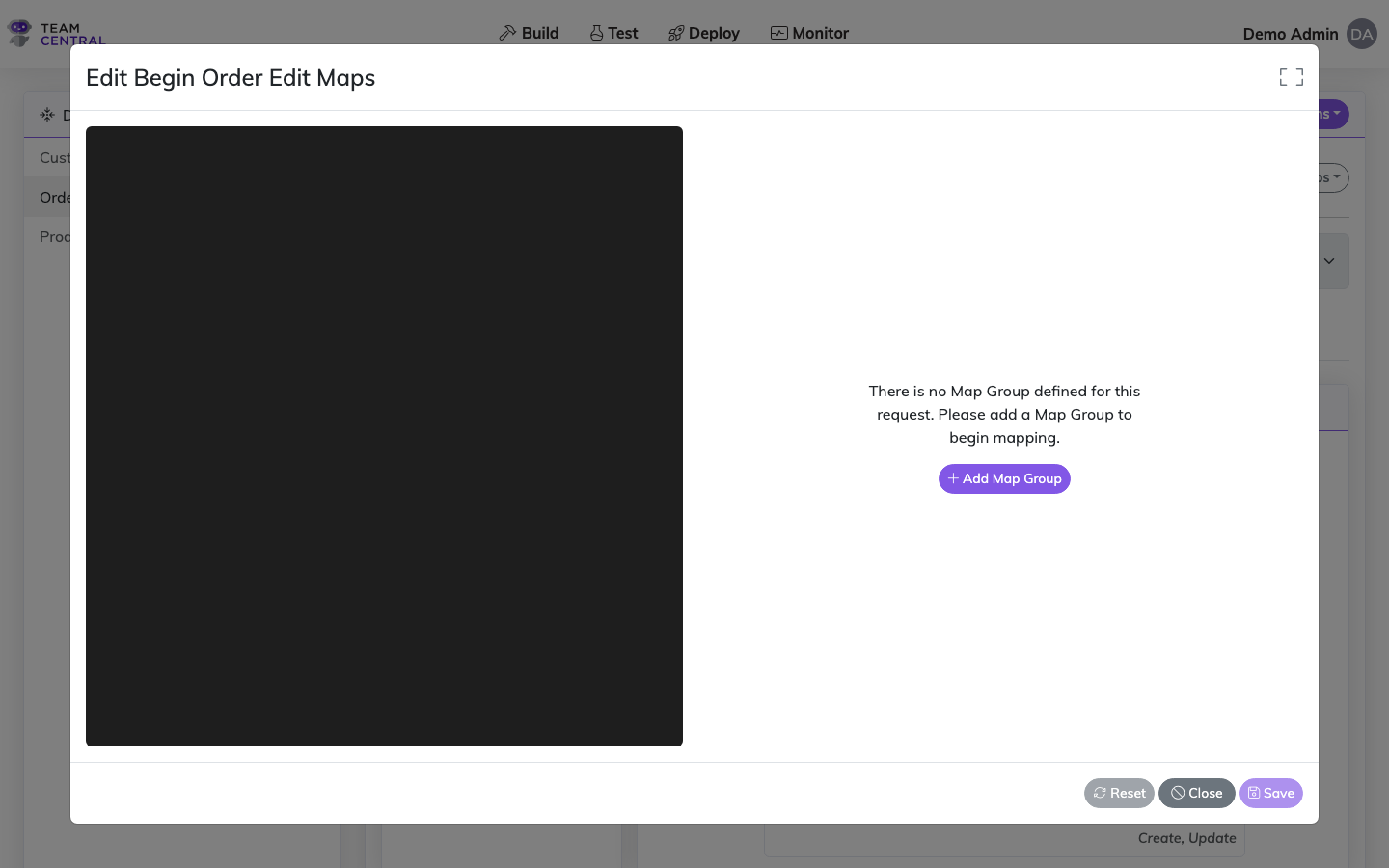Screen dimensions: 1389x868
Task: Click the activity chart icon beside Monitor
Action: (778, 33)
